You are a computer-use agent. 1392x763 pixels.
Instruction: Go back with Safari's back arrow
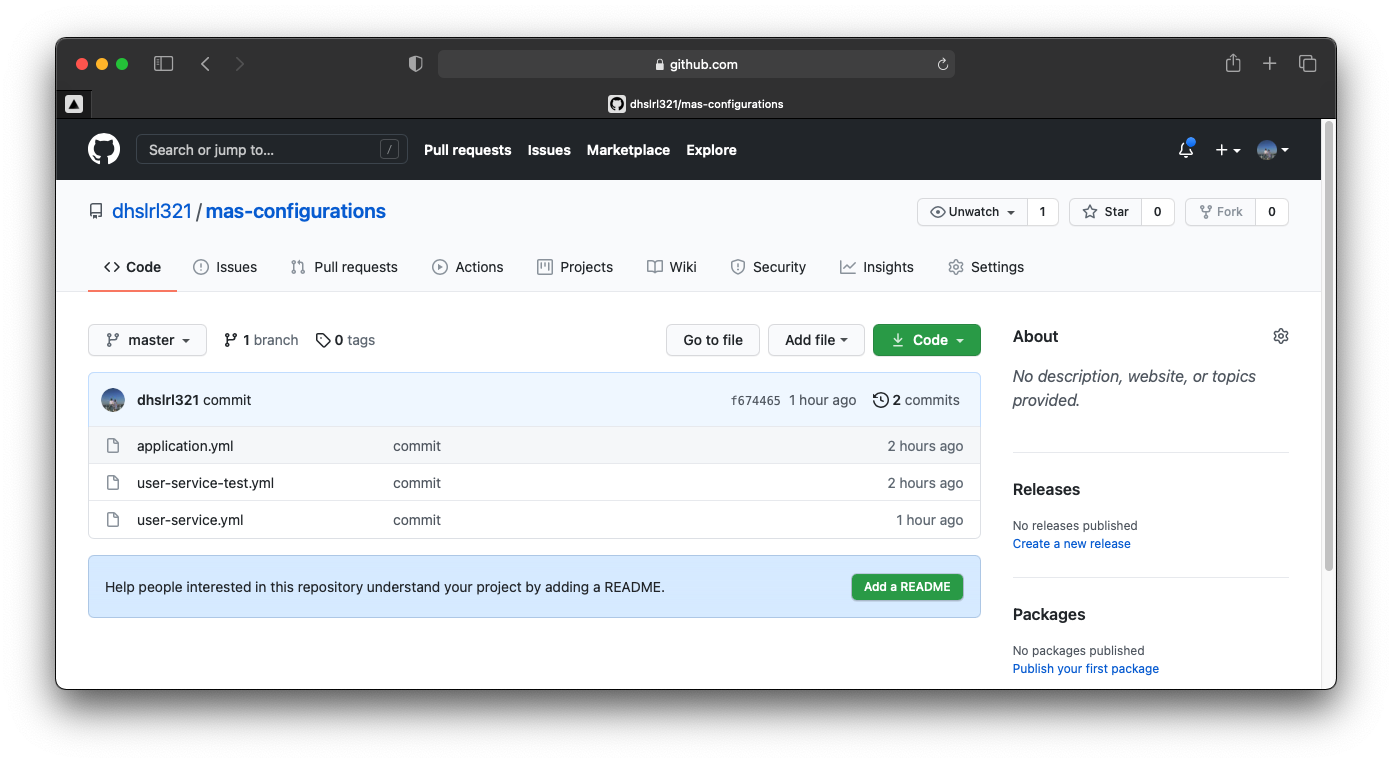205,64
